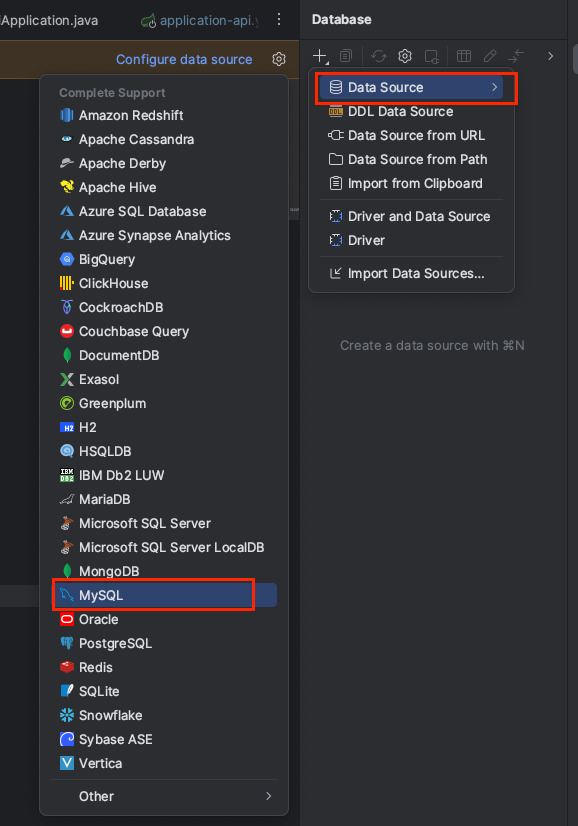Select MySQL from the data source list
The image size is (578, 826).
pos(164,595)
